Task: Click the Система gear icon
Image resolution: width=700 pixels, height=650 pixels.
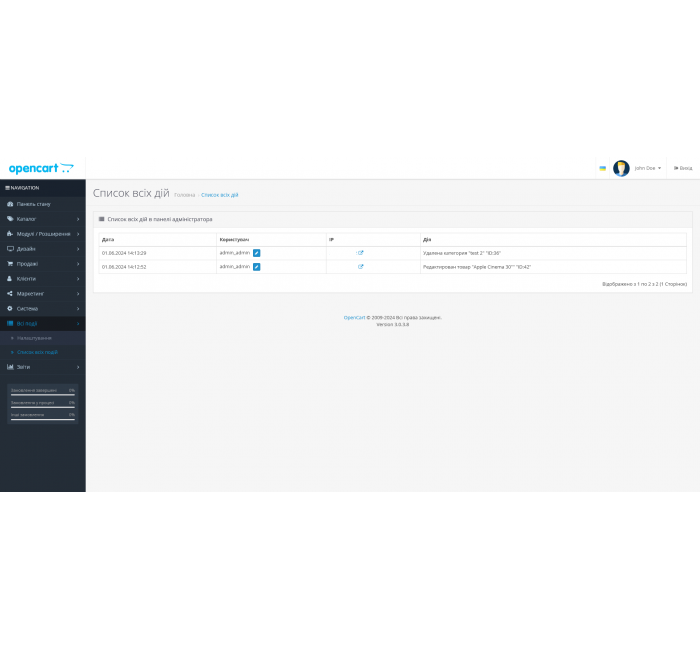Action: click(10, 308)
